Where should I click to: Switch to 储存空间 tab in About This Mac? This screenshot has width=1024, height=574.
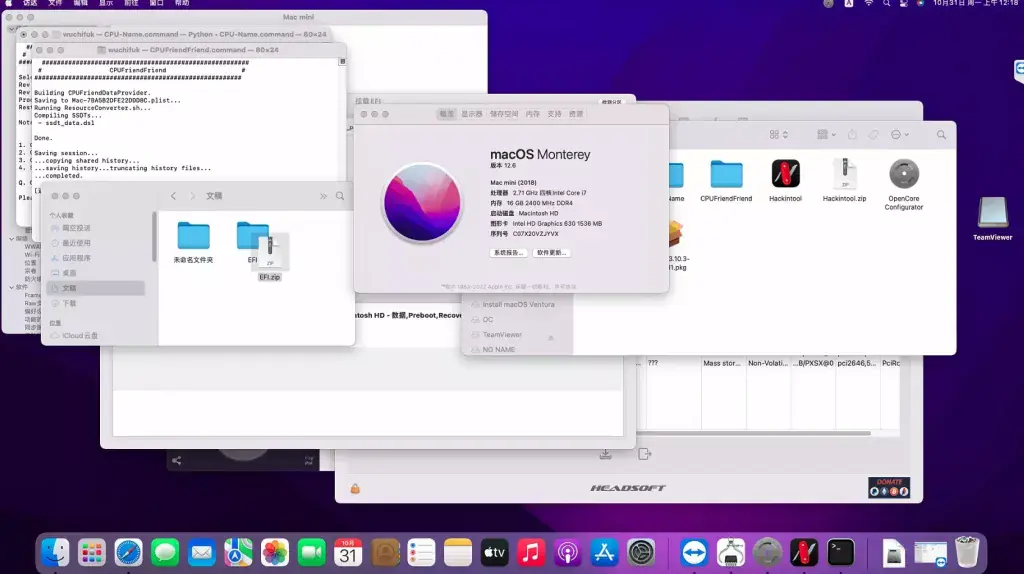click(504, 114)
